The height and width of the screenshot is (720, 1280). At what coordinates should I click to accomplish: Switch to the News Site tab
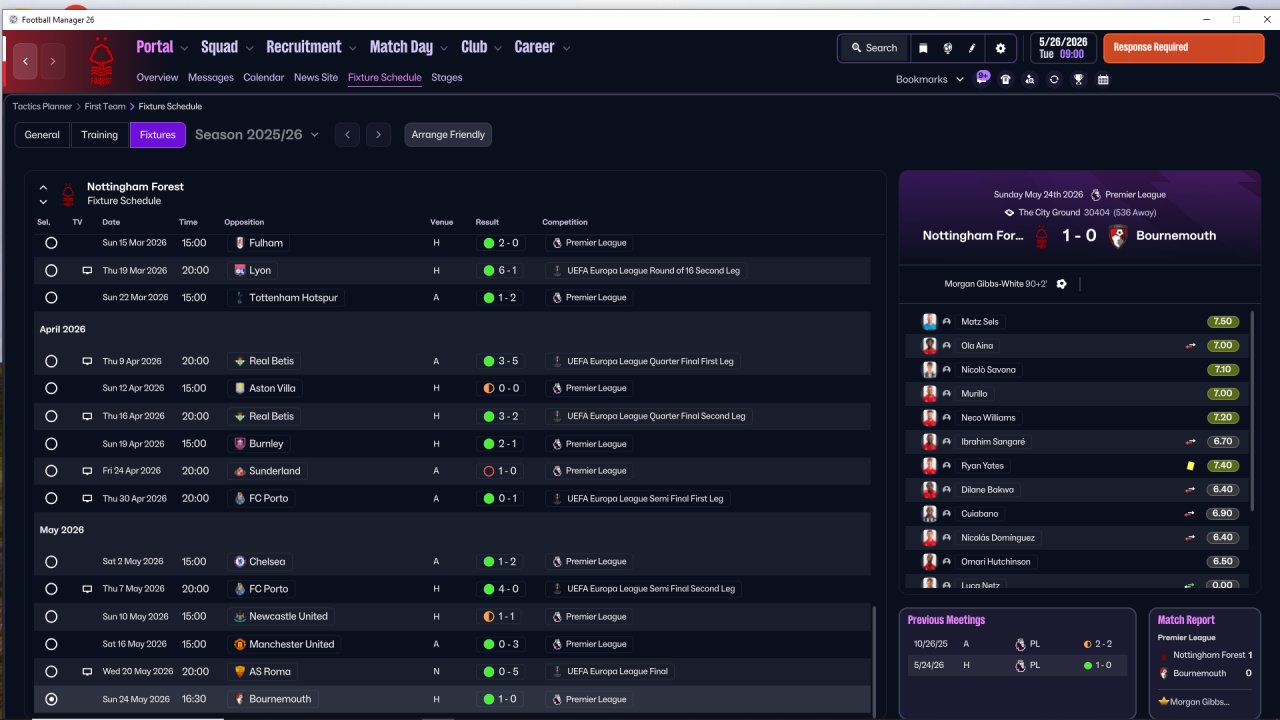tap(316, 77)
